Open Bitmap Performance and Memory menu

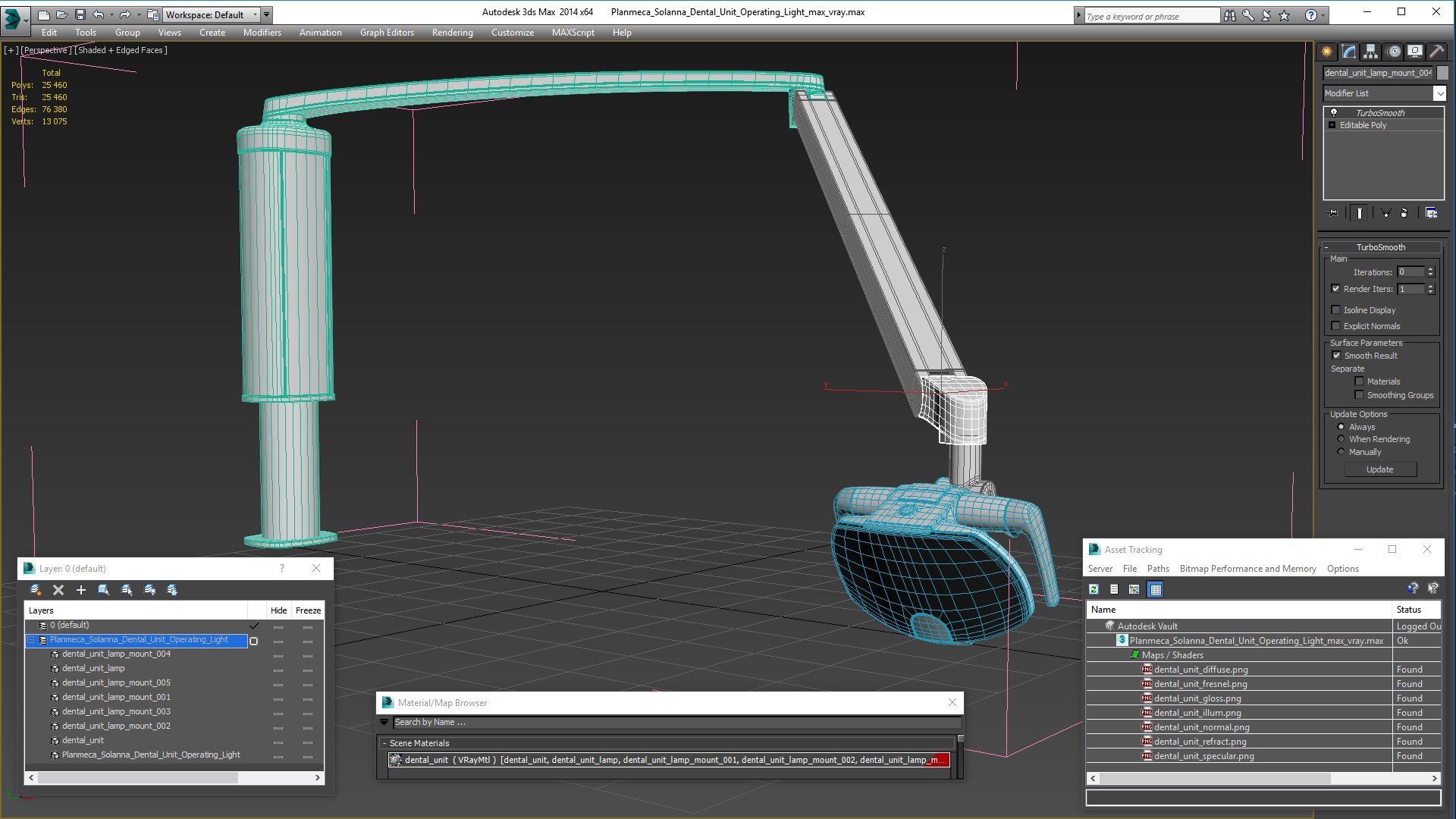click(1247, 569)
